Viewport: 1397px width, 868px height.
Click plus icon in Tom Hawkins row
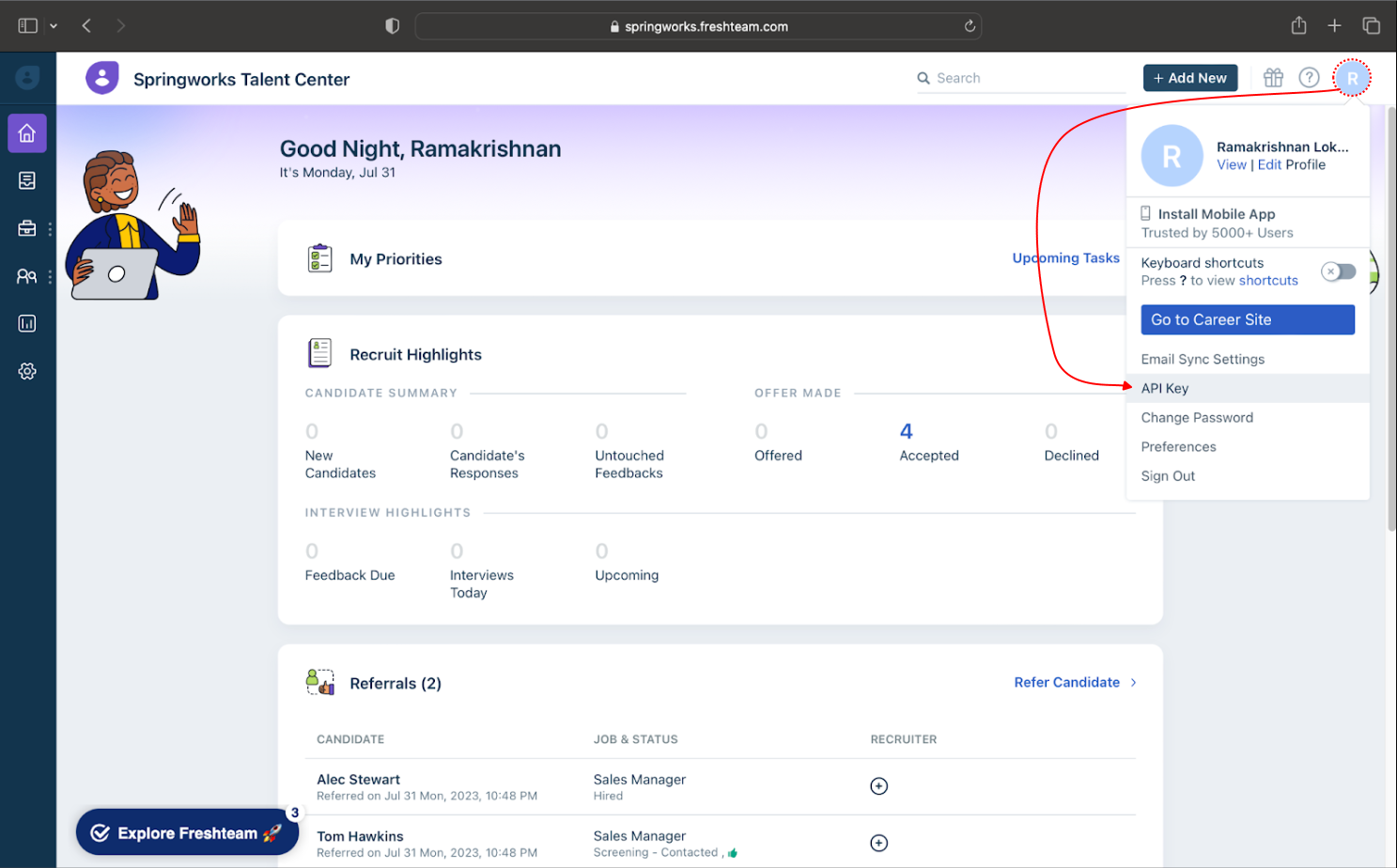coord(878,843)
